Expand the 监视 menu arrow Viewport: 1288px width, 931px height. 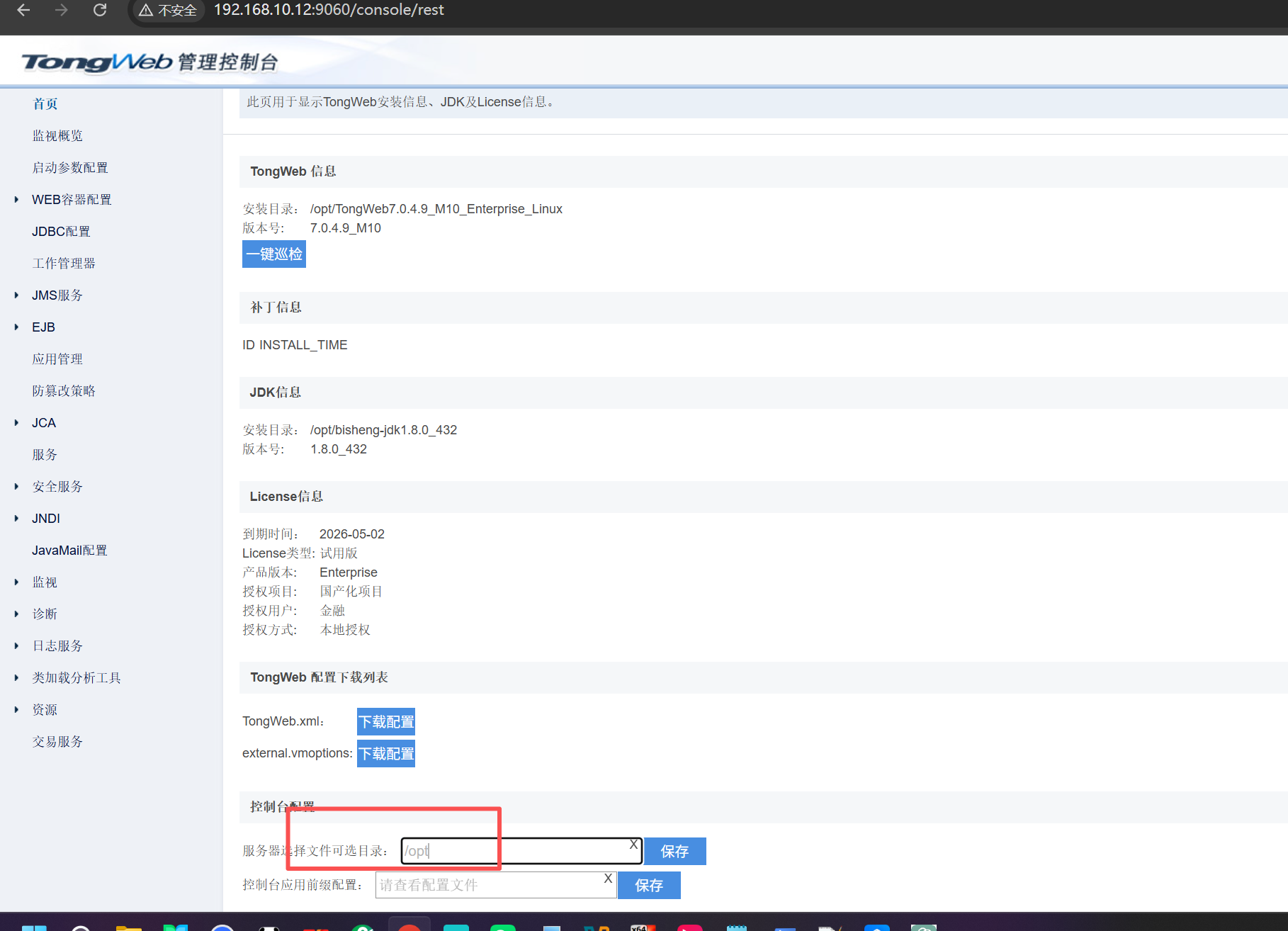click(x=16, y=582)
